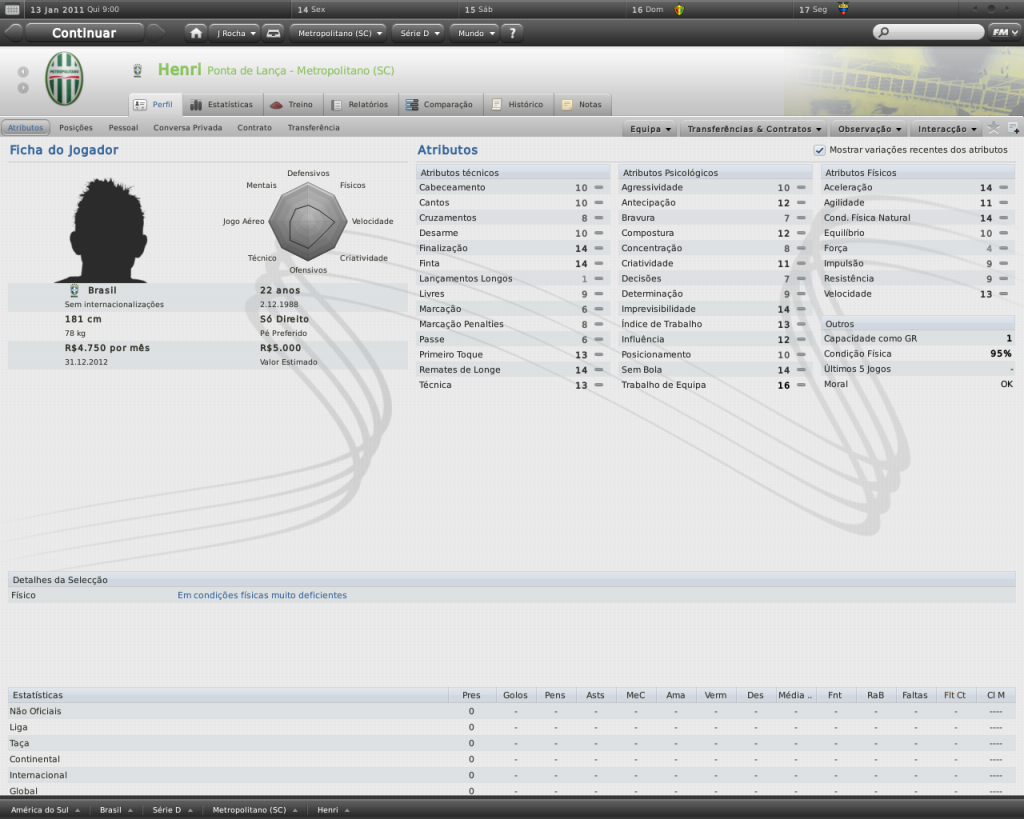Click the forward navigation arrow beside Continuar

click(157, 33)
